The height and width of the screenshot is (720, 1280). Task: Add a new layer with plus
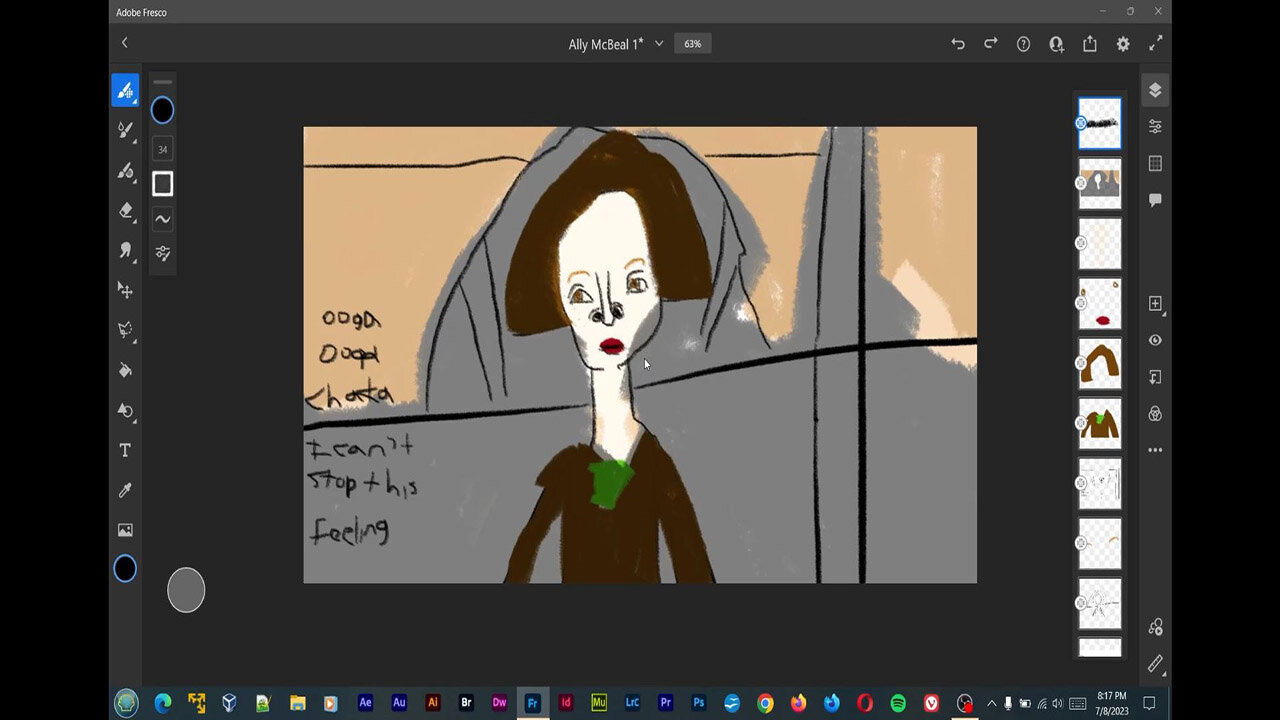[x=1155, y=303]
